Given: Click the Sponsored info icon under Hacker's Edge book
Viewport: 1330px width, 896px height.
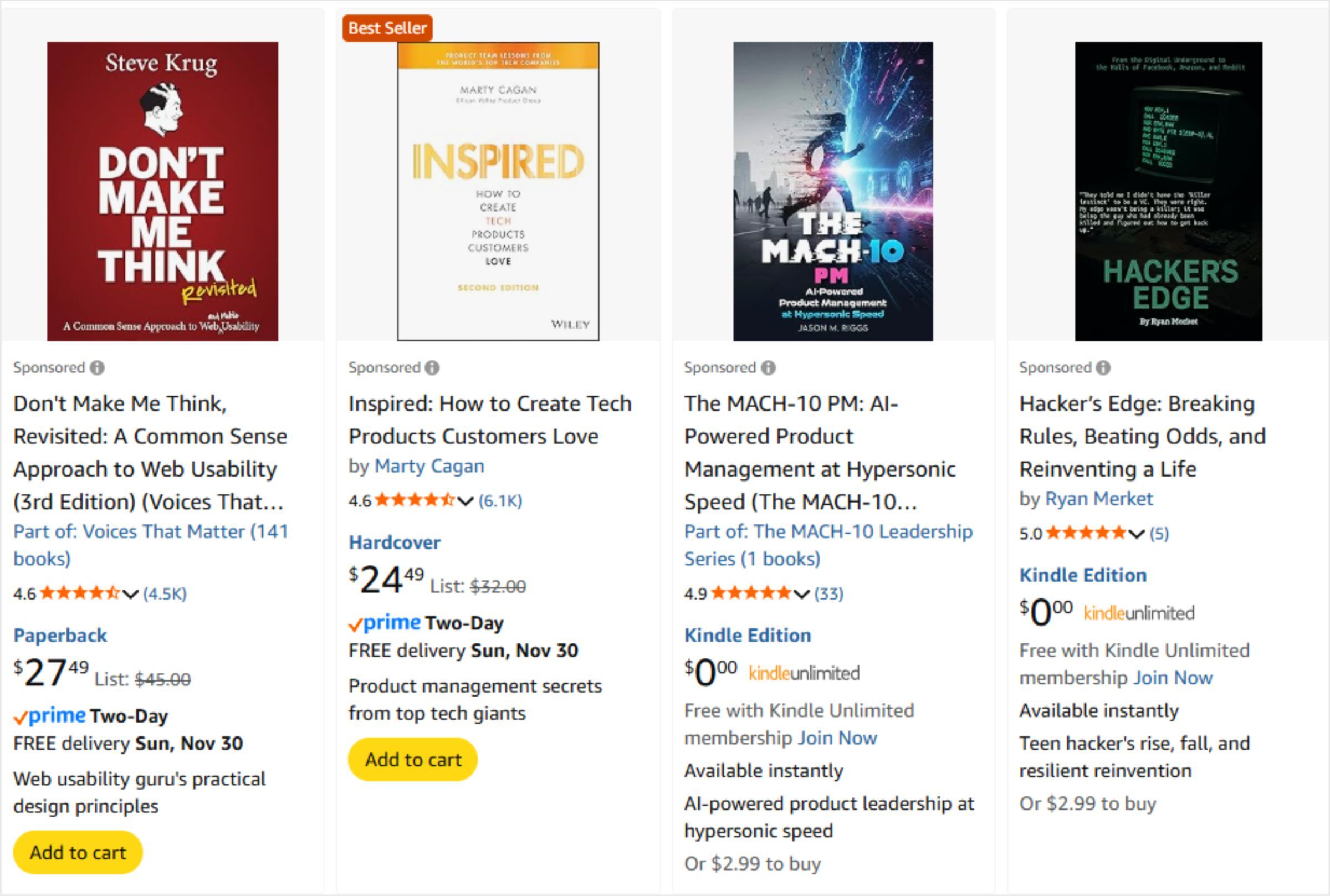Looking at the screenshot, I should [1103, 368].
